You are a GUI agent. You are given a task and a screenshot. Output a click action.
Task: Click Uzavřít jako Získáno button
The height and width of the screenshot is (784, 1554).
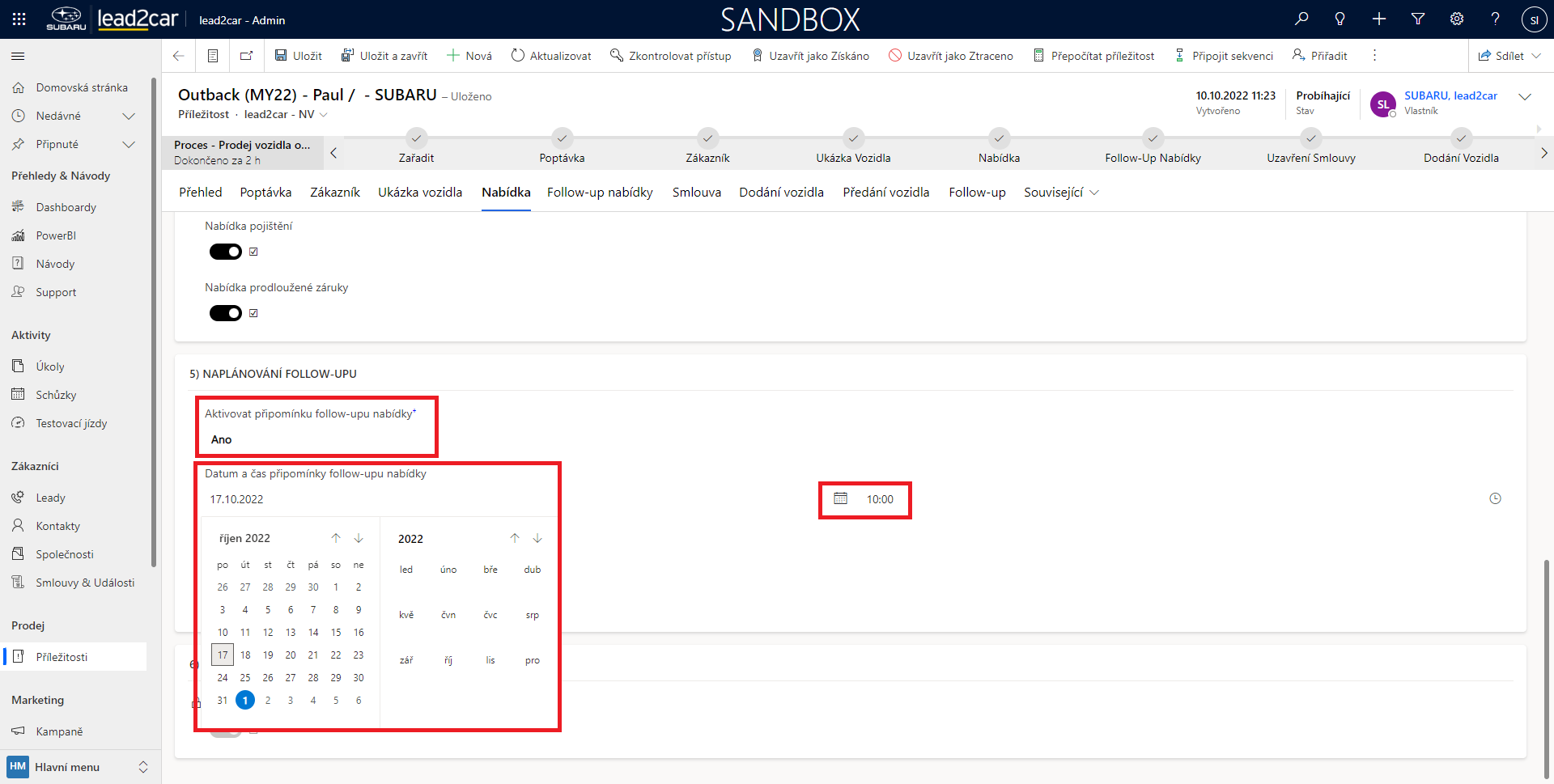pyautogui.click(x=810, y=56)
